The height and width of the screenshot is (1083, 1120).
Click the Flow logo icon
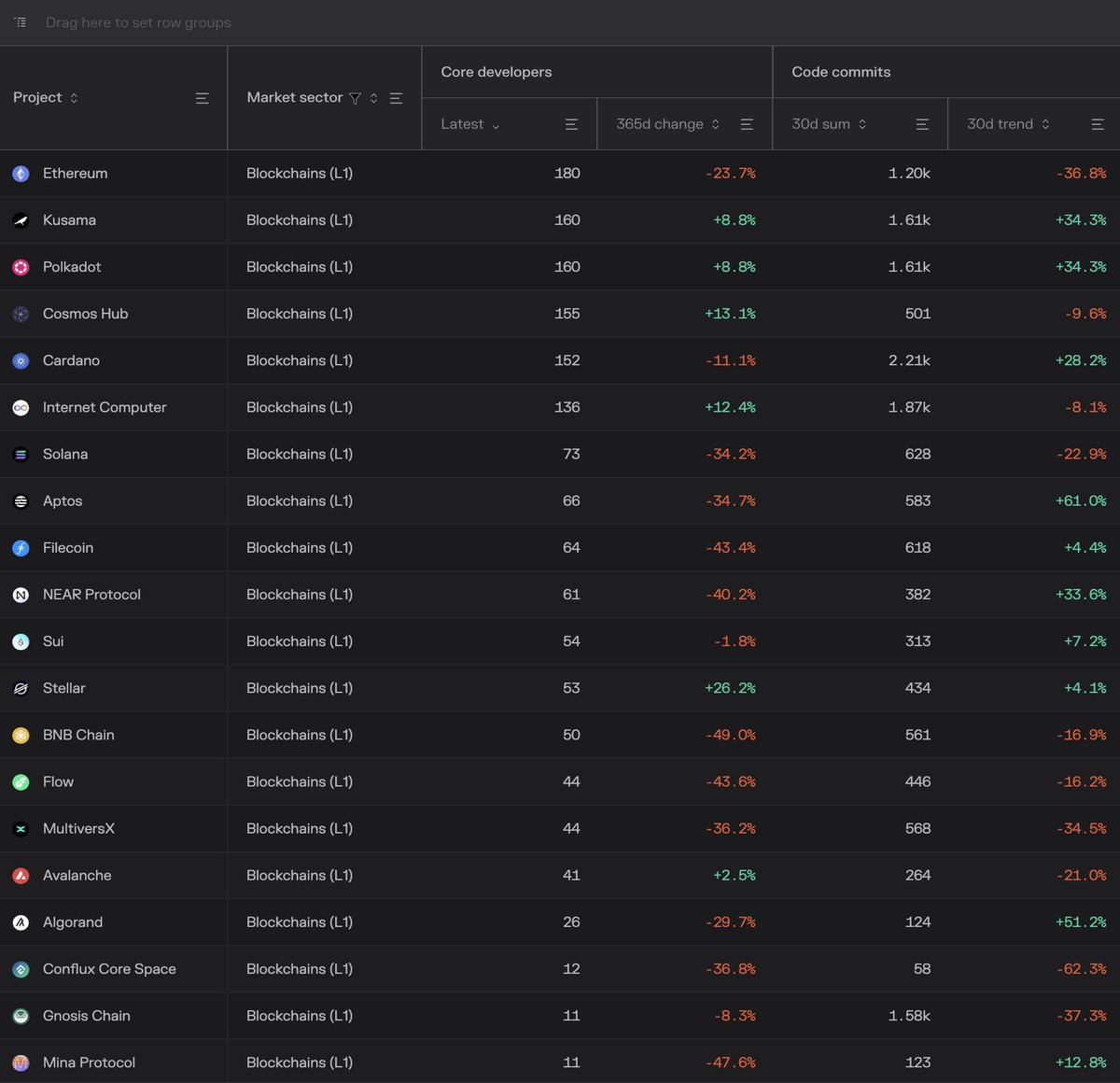coord(21,782)
